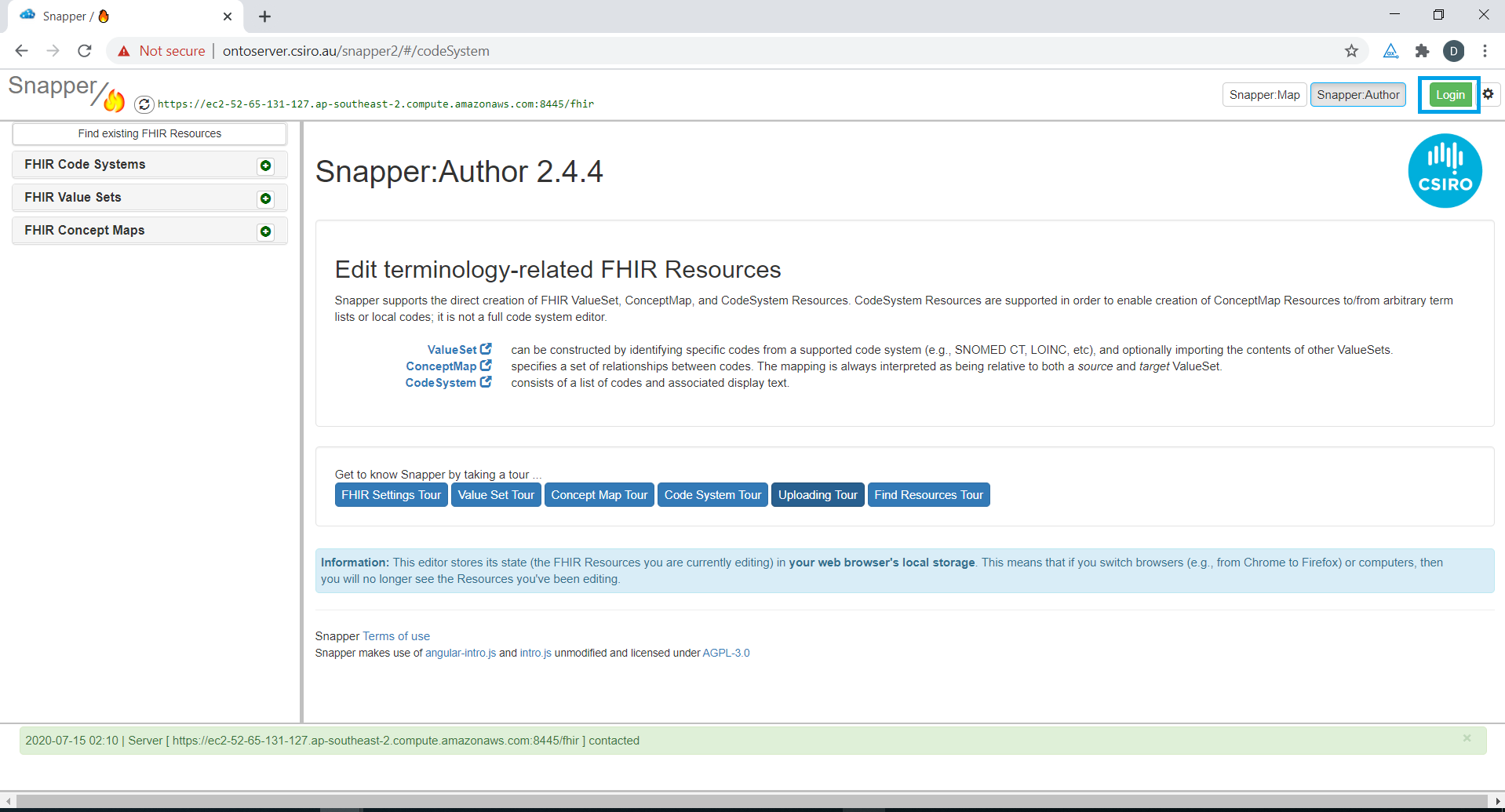The width and height of the screenshot is (1505, 812).
Task: Open a new browser tab
Action: pos(264,16)
